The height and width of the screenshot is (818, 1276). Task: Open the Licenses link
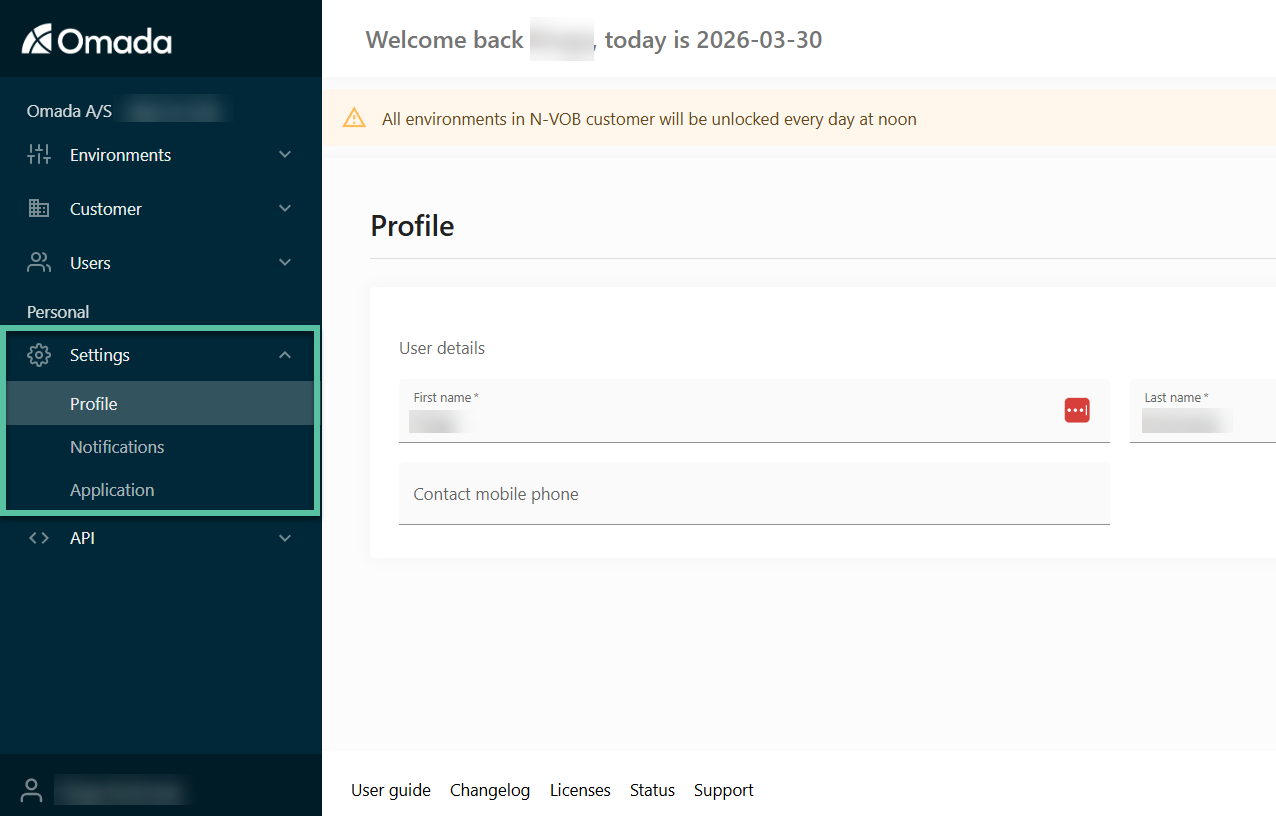pos(580,790)
